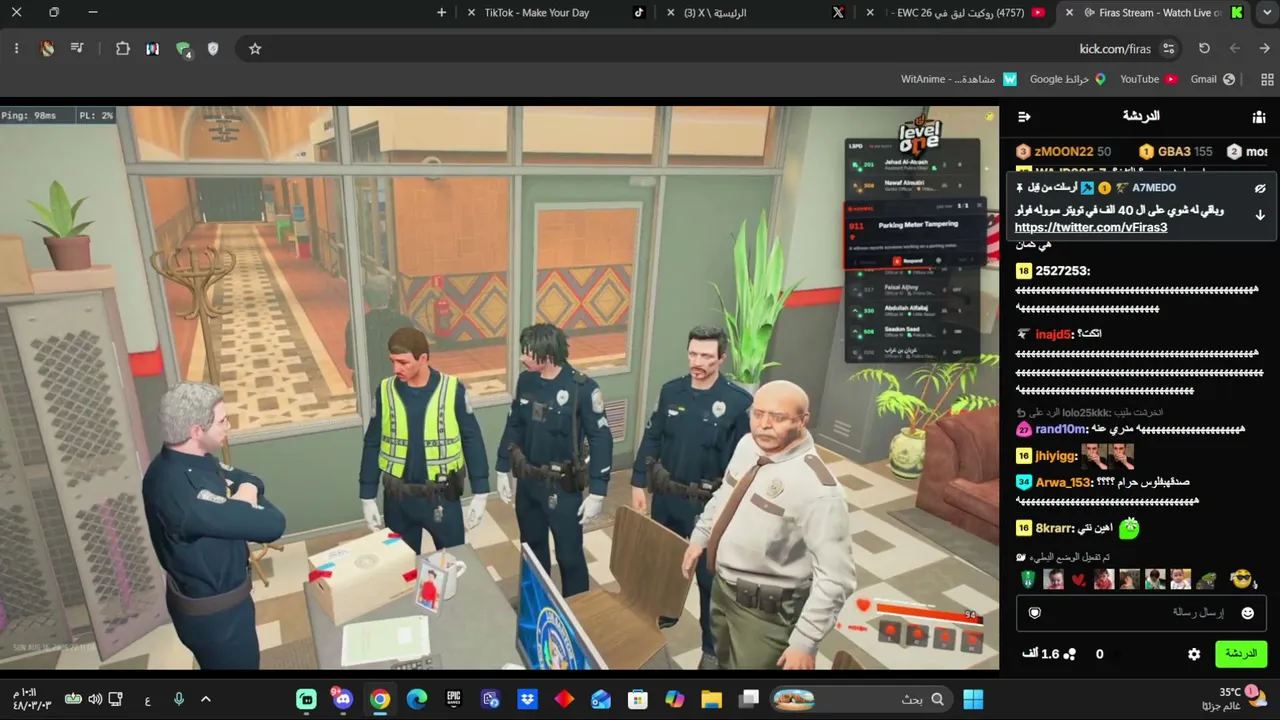Select the red heart quick emote

(1078, 580)
